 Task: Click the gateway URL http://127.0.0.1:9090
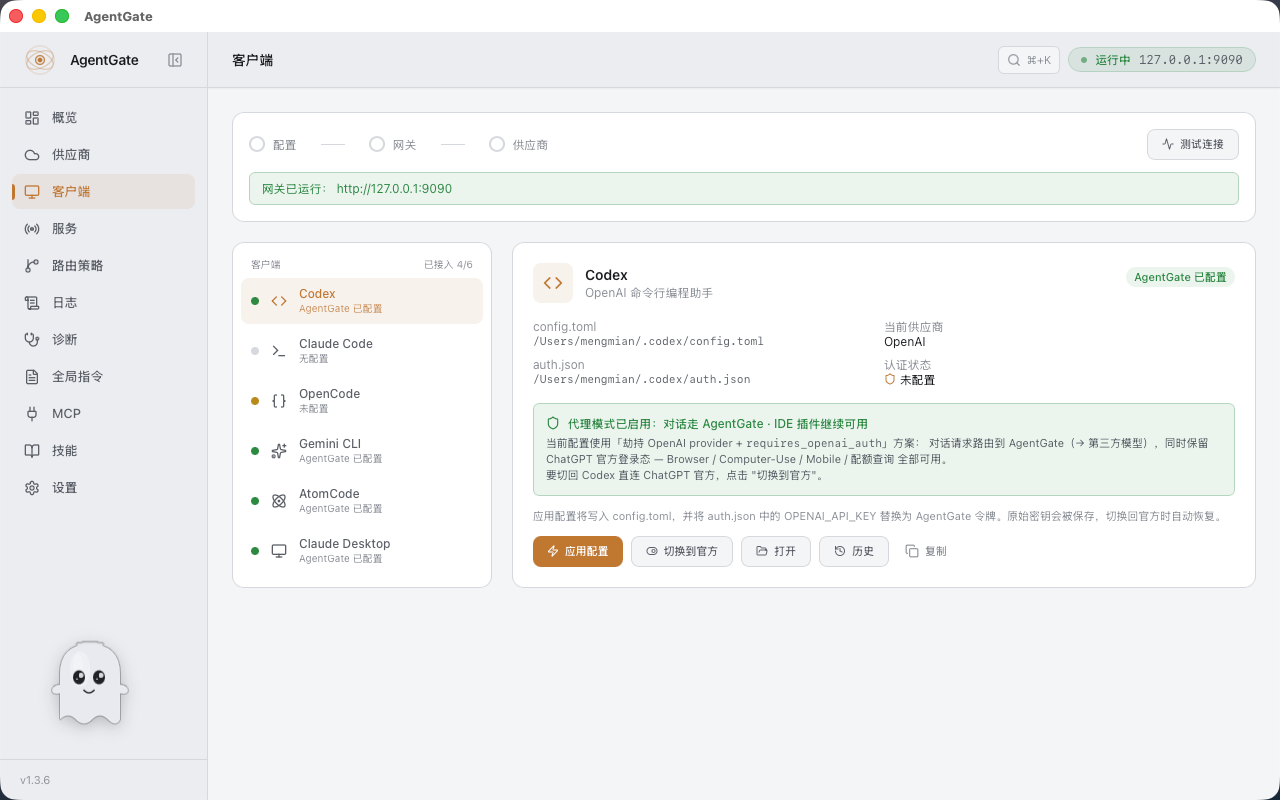click(394, 189)
